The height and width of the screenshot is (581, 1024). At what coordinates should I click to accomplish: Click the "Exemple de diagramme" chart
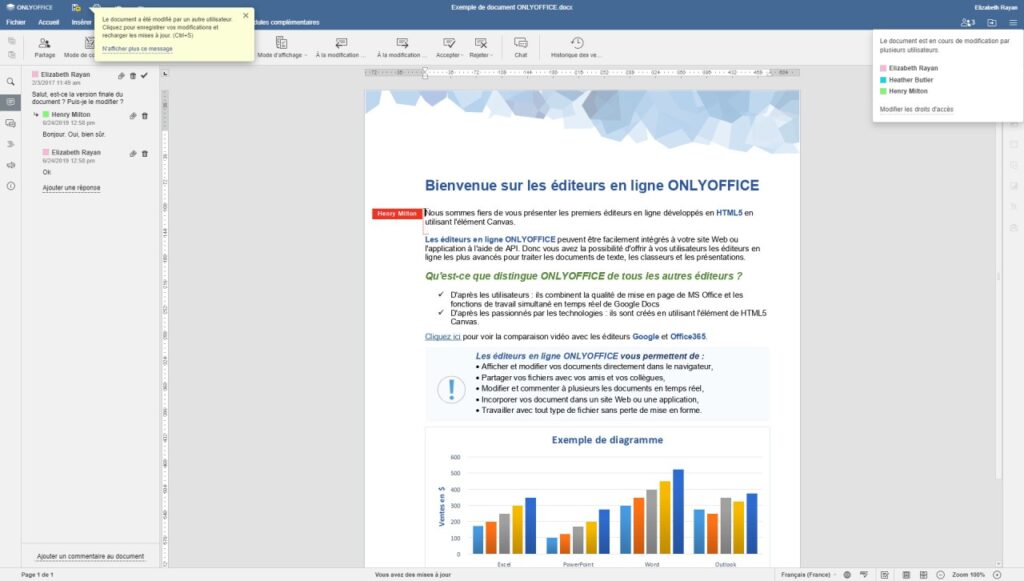[598, 497]
